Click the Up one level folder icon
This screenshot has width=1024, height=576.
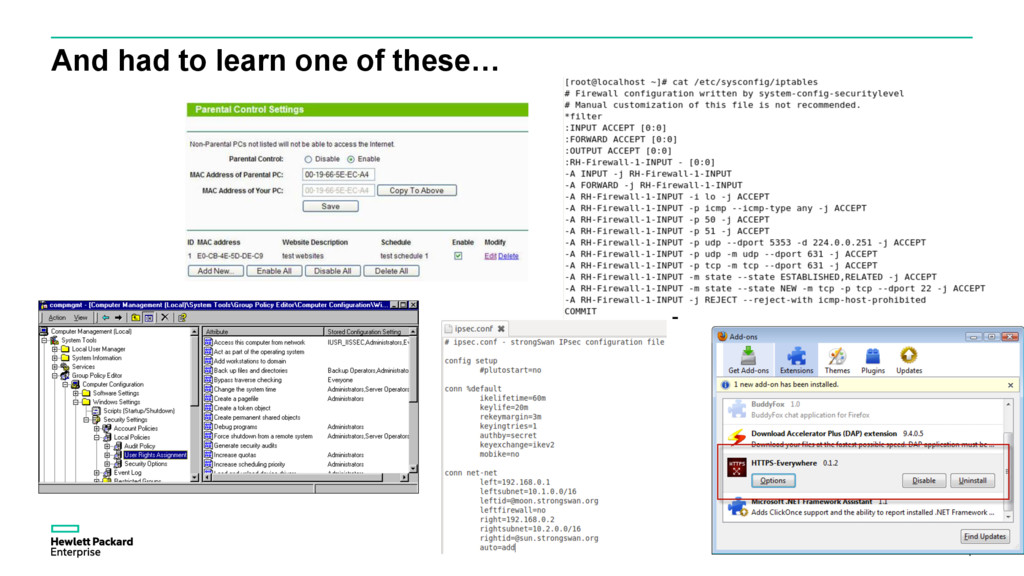pyautogui.click(x=135, y=317)
